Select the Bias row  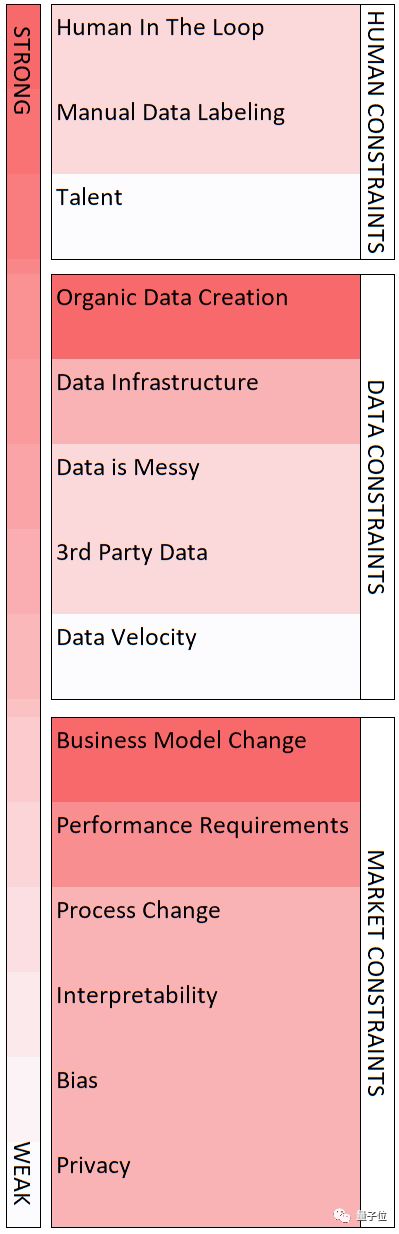(206, 1099)
